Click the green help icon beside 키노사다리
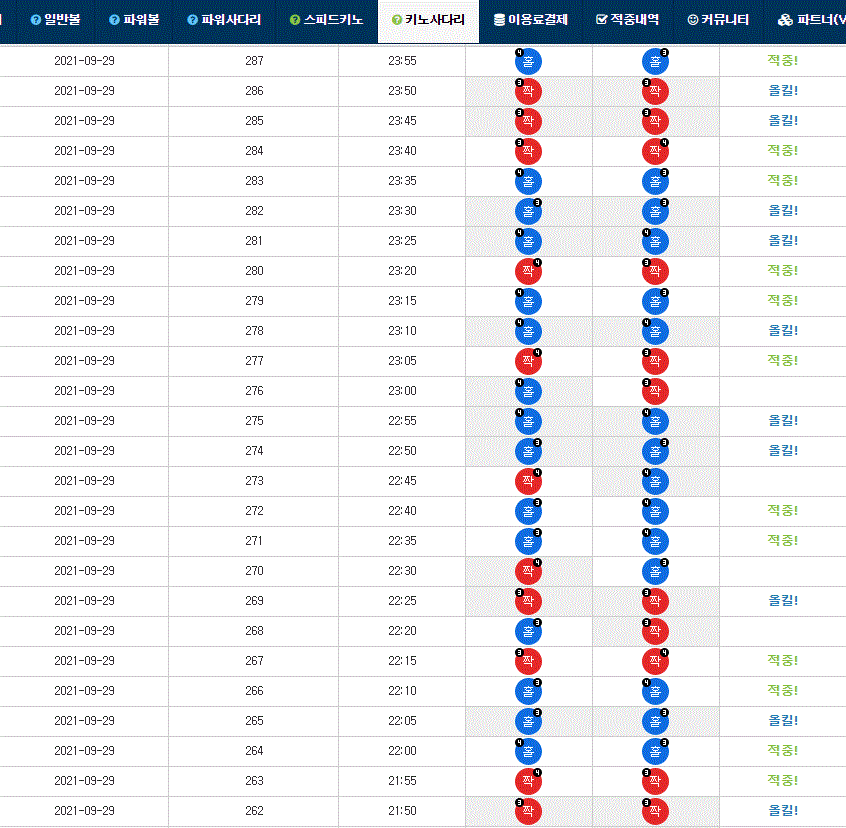Viewport: 846px width, 828px height. coord(397,20)
